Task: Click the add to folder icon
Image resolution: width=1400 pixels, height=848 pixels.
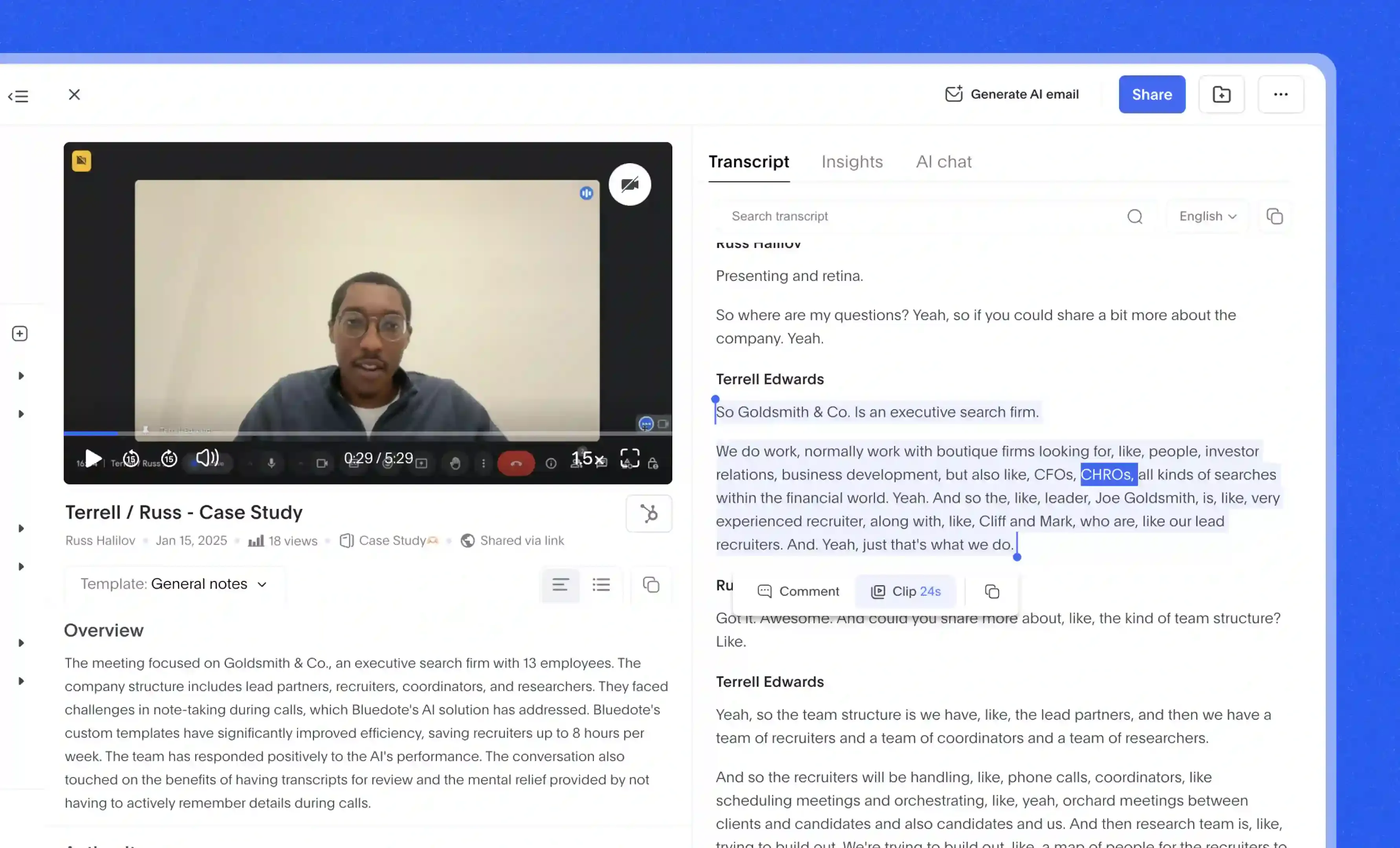Action: tap(1222, 94)
